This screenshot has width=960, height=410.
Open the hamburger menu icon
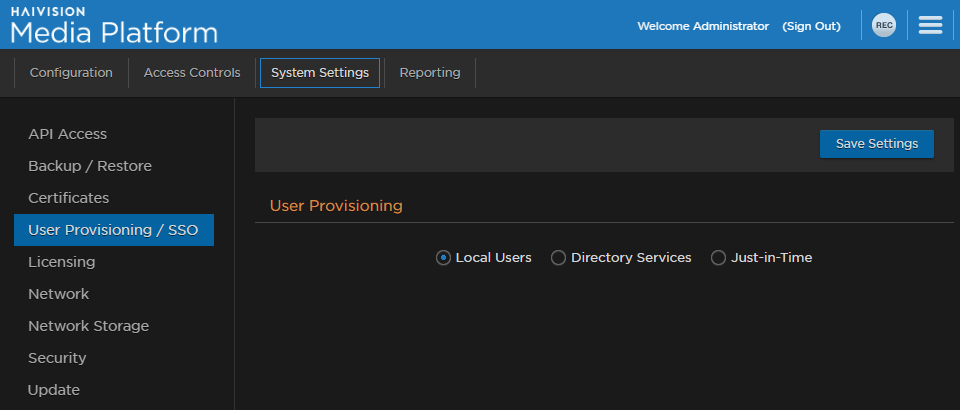[x=930, y=25]
